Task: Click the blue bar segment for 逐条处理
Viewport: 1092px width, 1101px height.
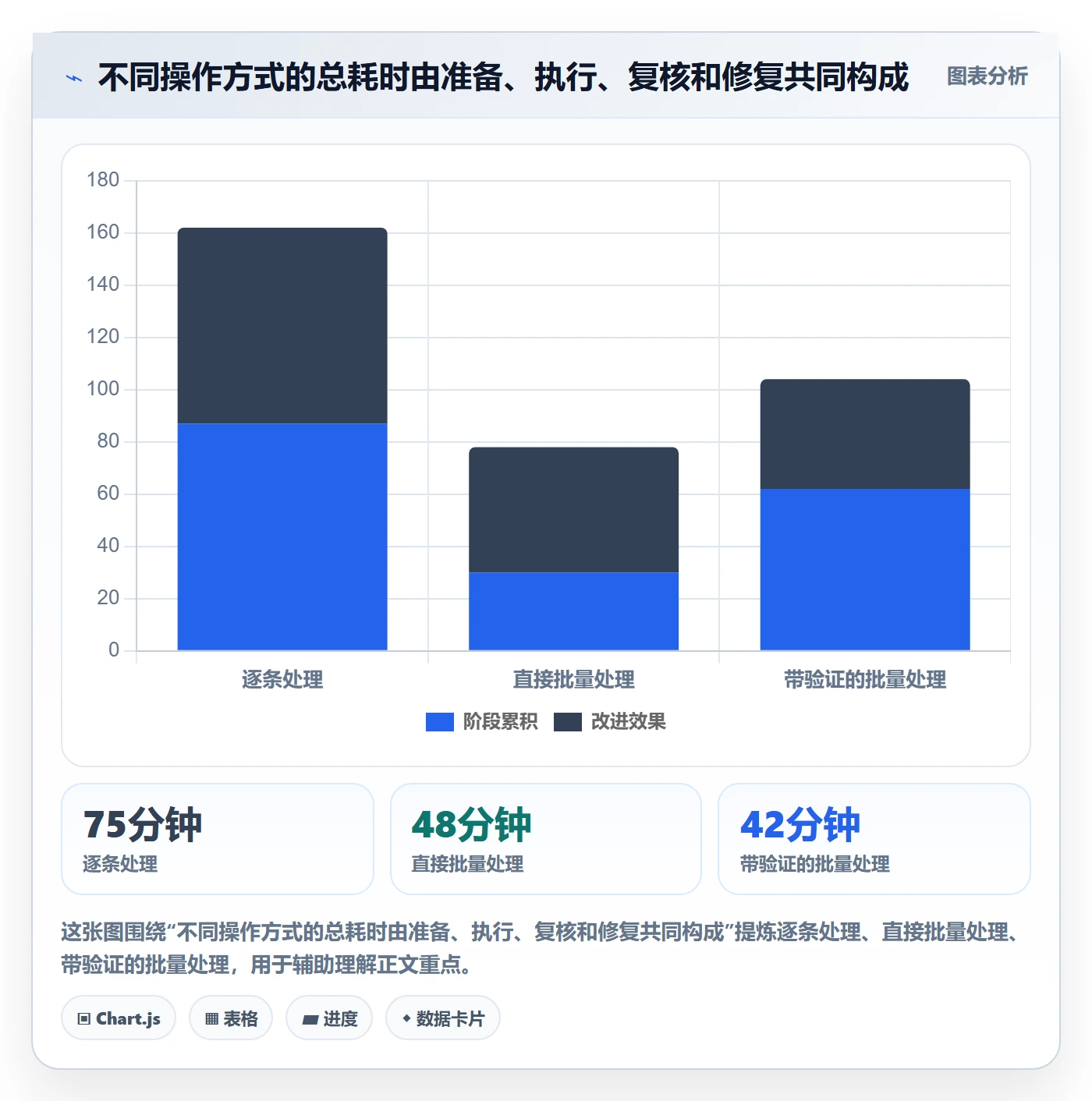Action: coord(282,536)
